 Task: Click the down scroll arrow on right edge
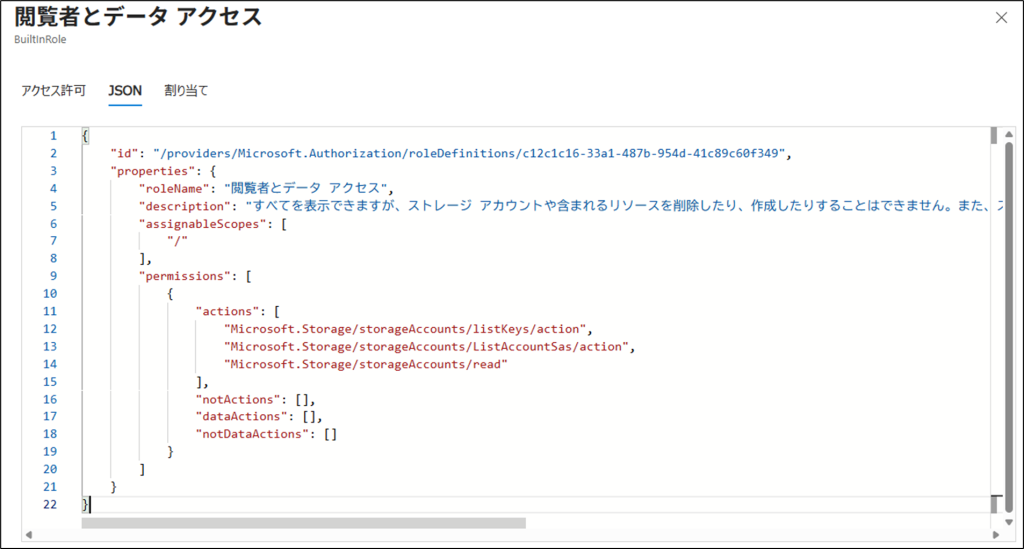point(1010,522)
